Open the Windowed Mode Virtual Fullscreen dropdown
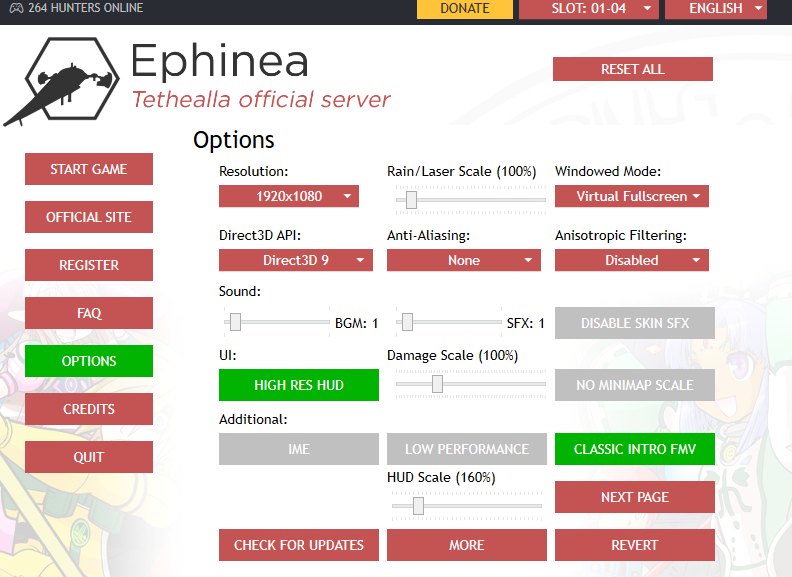Viewport: 792px width, 577px height. 631,196
